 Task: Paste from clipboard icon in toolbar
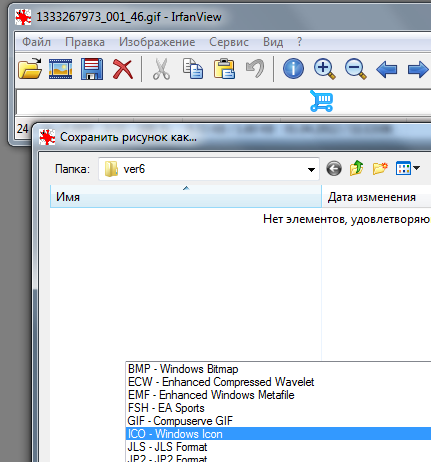coord(224,69)
